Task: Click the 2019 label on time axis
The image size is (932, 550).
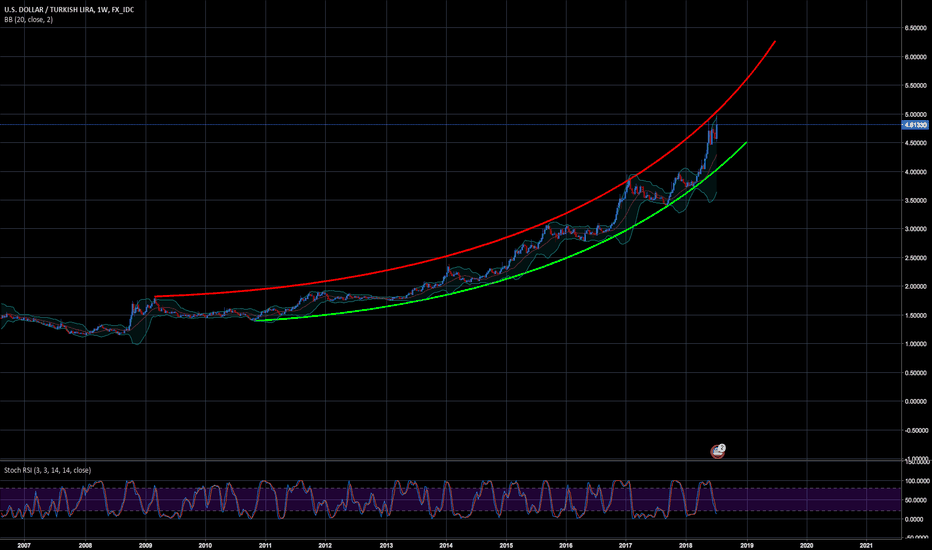Action: pos(747,545)
